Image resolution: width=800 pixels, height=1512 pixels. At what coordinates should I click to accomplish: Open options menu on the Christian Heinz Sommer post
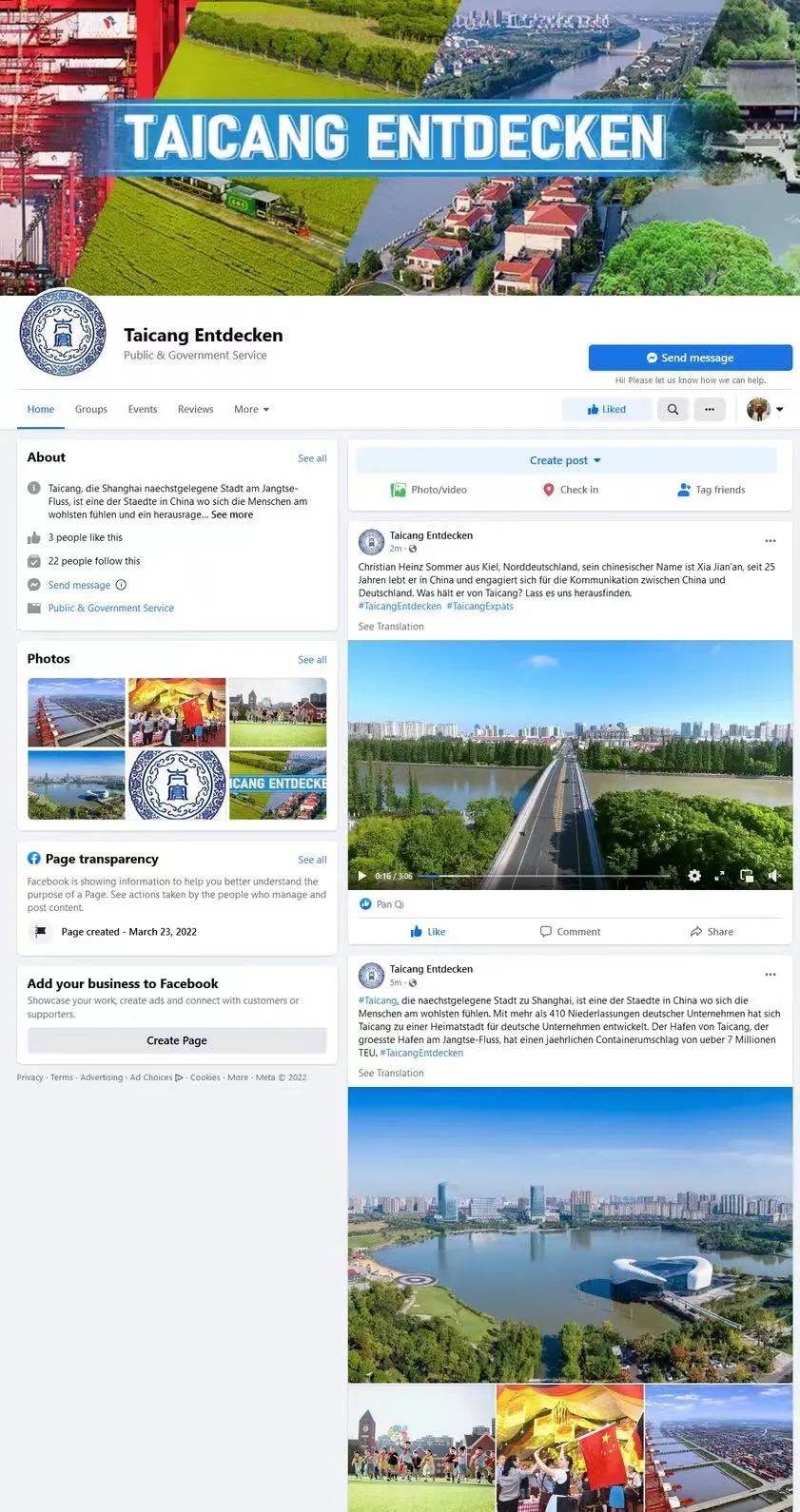(771, 541)
